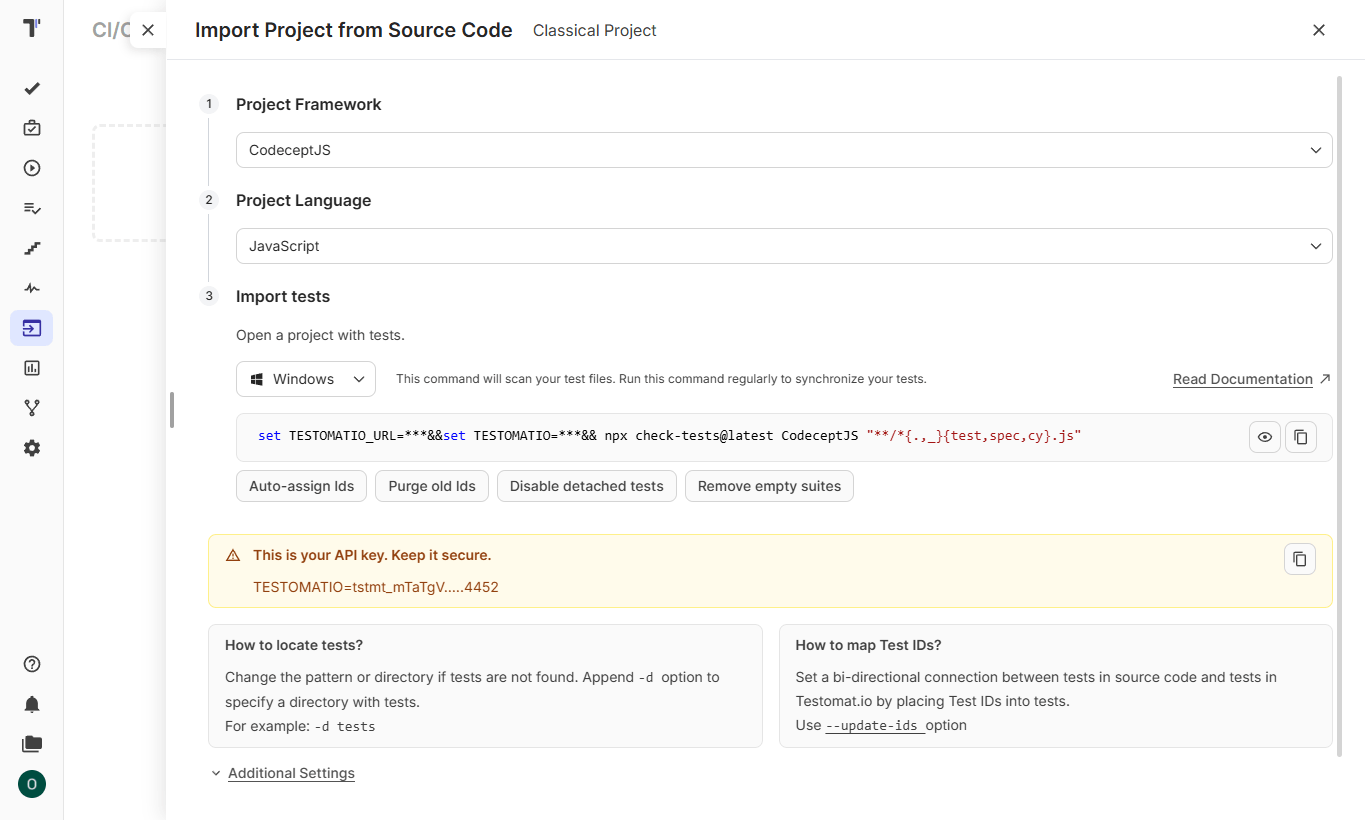Click the 'Import tests' step heading
Screen dimensions: 1366x820
(x=283, y=296)
